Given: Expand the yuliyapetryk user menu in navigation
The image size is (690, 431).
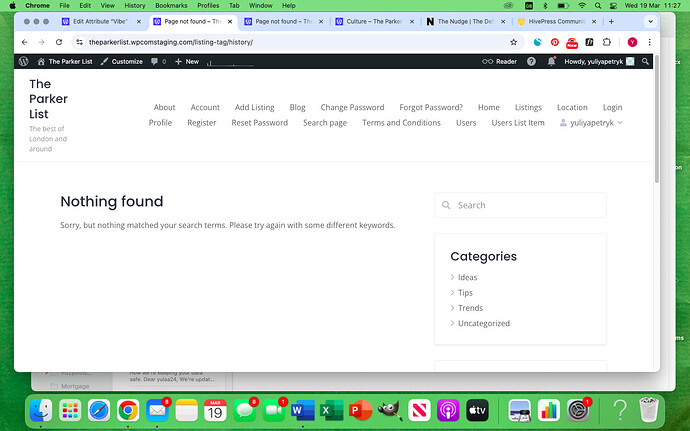Looking at the screenshot, I should [591, 123].
